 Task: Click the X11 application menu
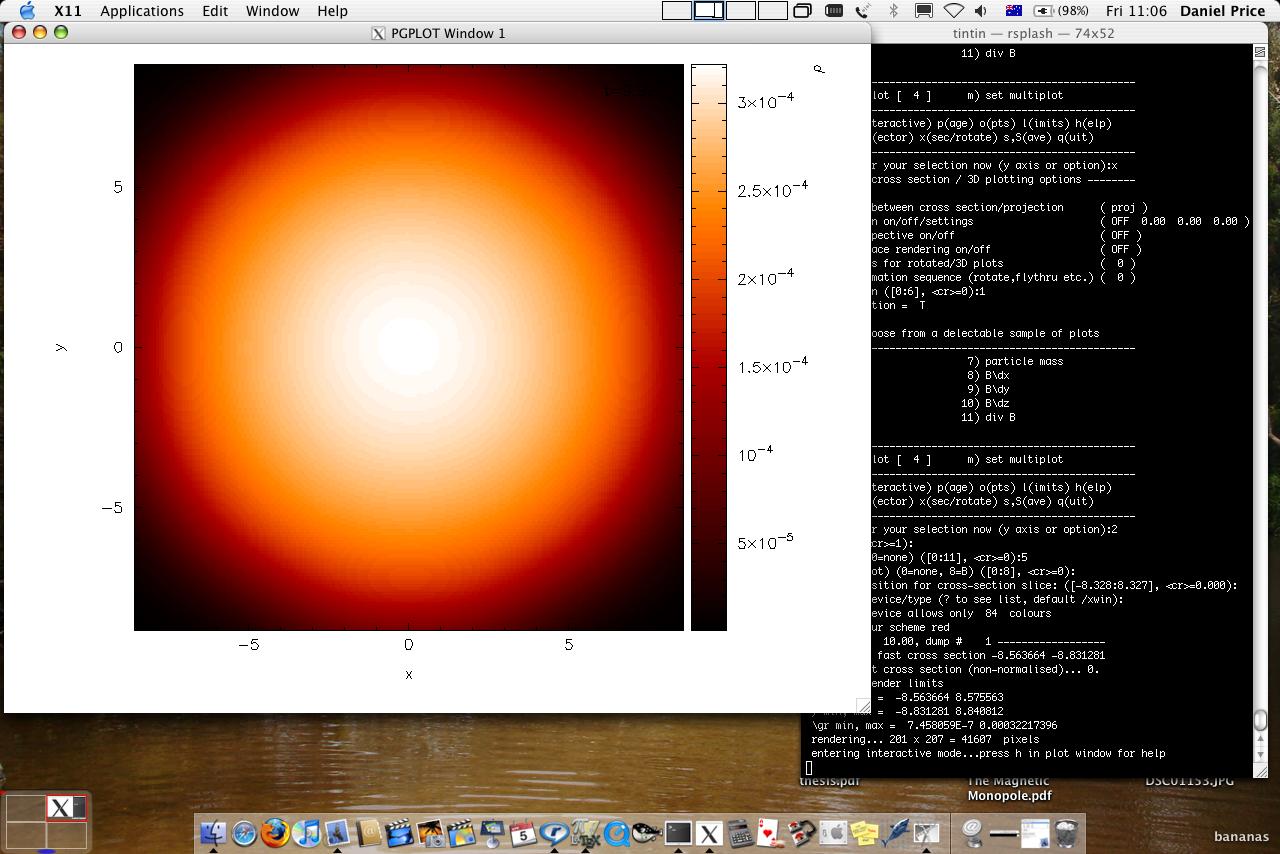68,11
